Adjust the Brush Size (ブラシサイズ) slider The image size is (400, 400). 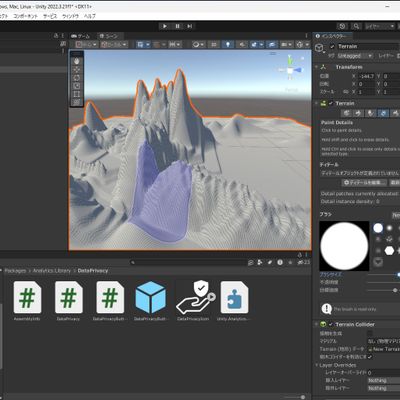(383, 275)
